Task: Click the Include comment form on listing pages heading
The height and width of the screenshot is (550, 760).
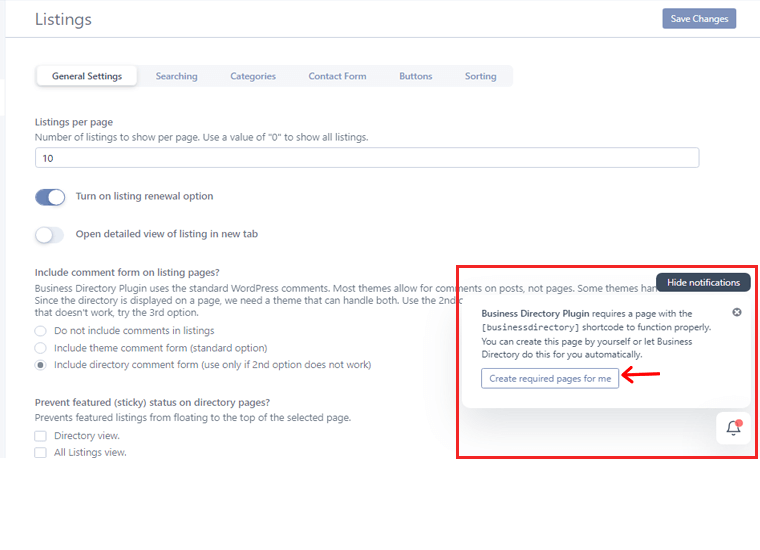Action: pos(127,272)
